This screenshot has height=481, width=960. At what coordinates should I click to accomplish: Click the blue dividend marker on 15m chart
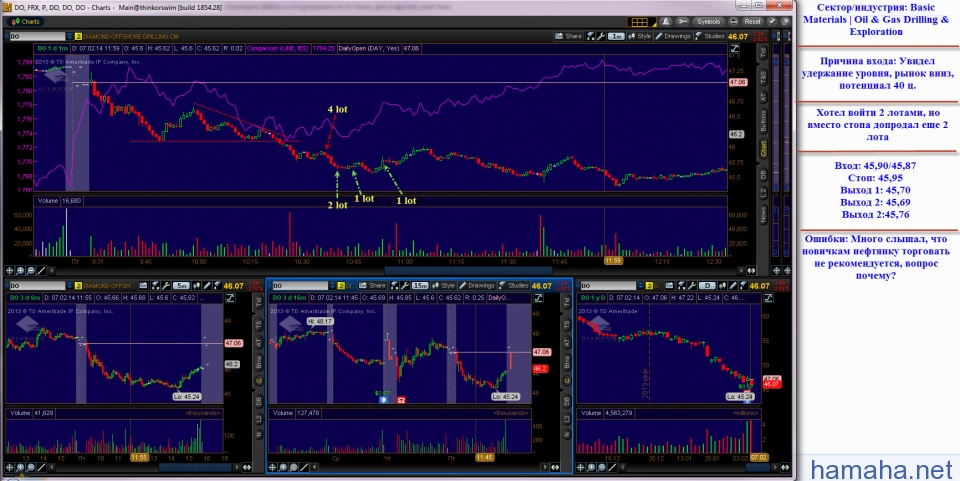click(x=383, y=400)
